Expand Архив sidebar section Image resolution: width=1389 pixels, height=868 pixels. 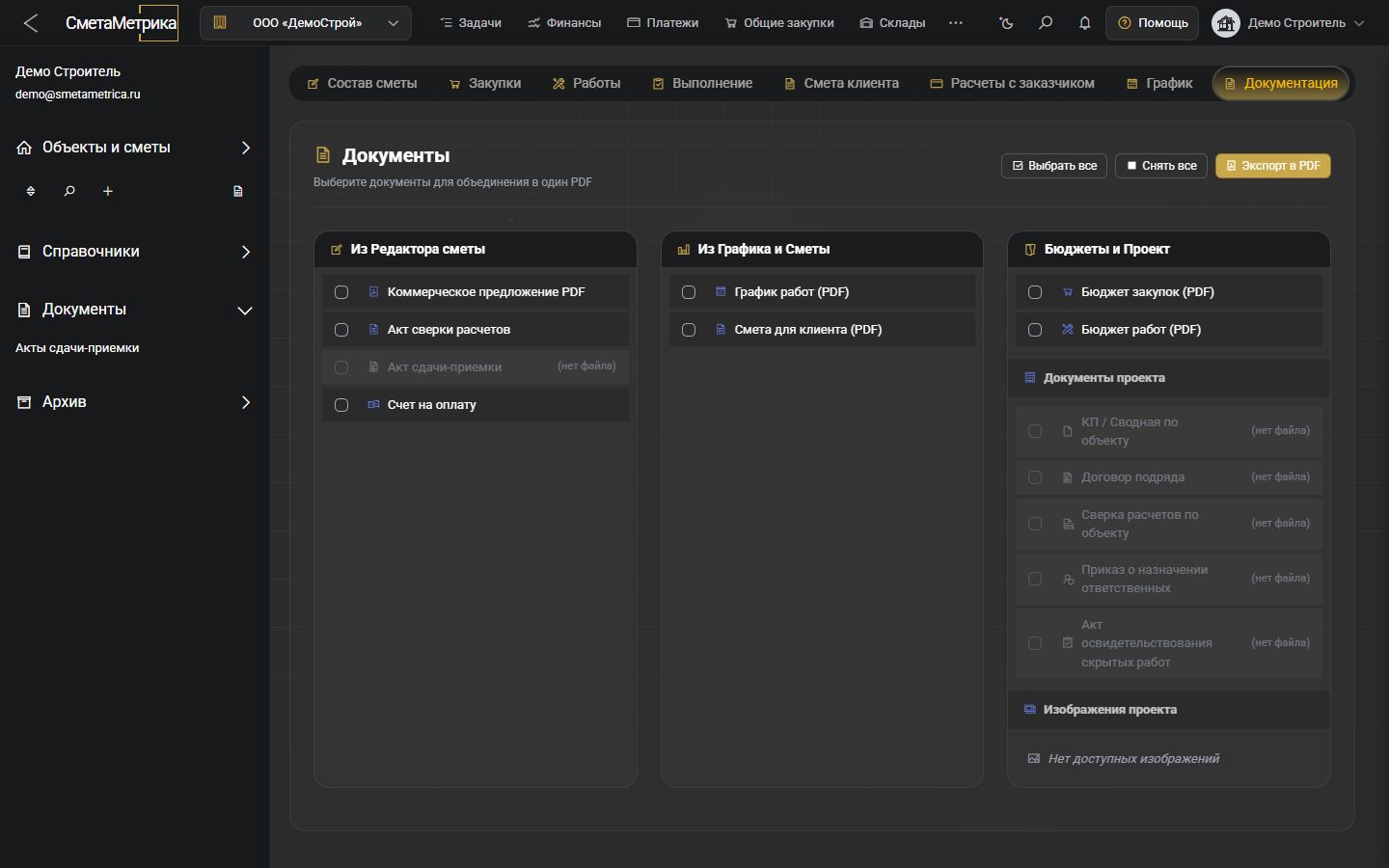coord(135,402)
